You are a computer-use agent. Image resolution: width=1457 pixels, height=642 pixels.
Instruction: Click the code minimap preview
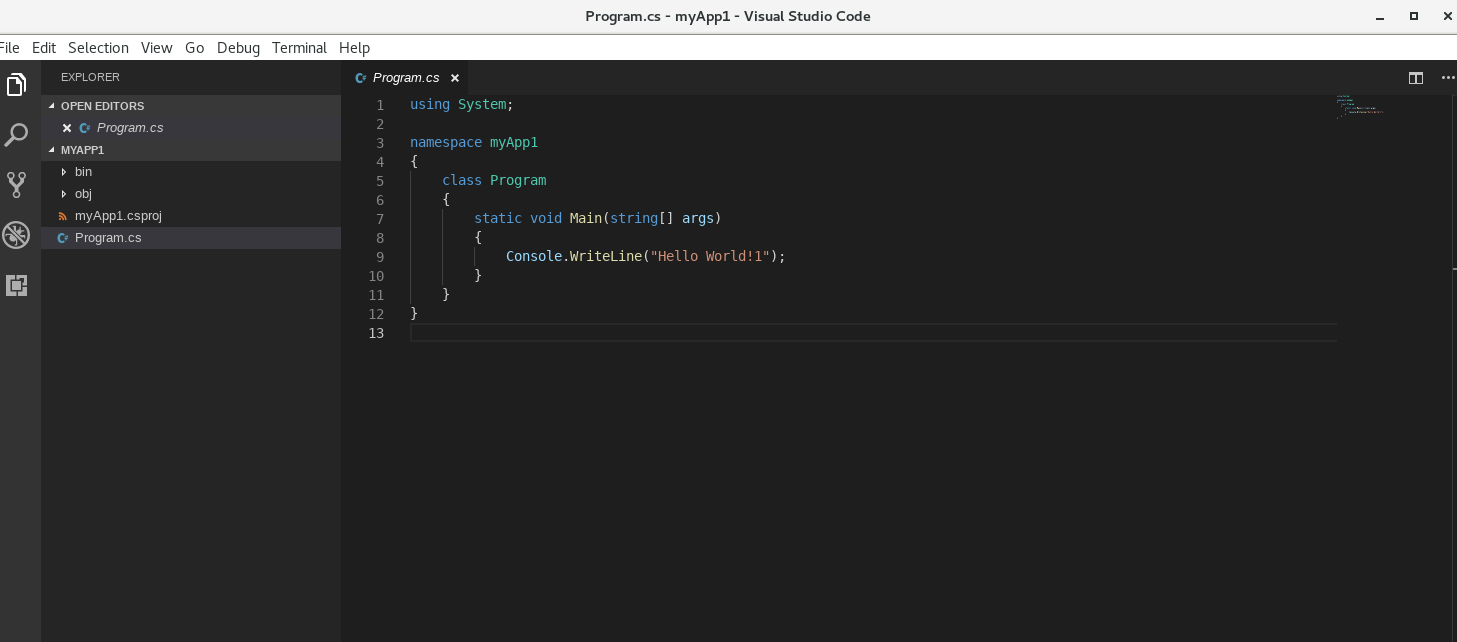coord(1359,106)
